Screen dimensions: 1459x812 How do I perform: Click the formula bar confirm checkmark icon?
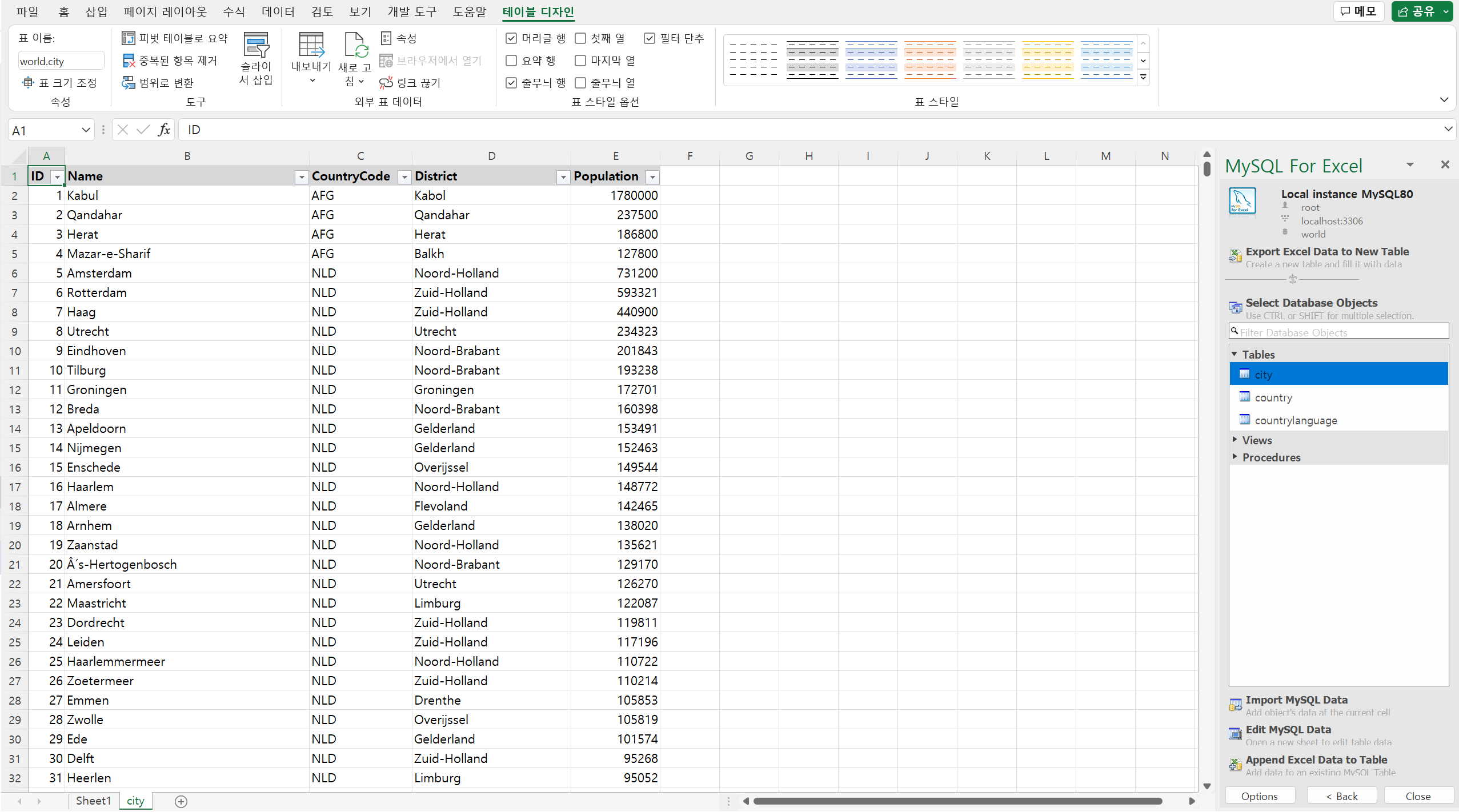143,130
